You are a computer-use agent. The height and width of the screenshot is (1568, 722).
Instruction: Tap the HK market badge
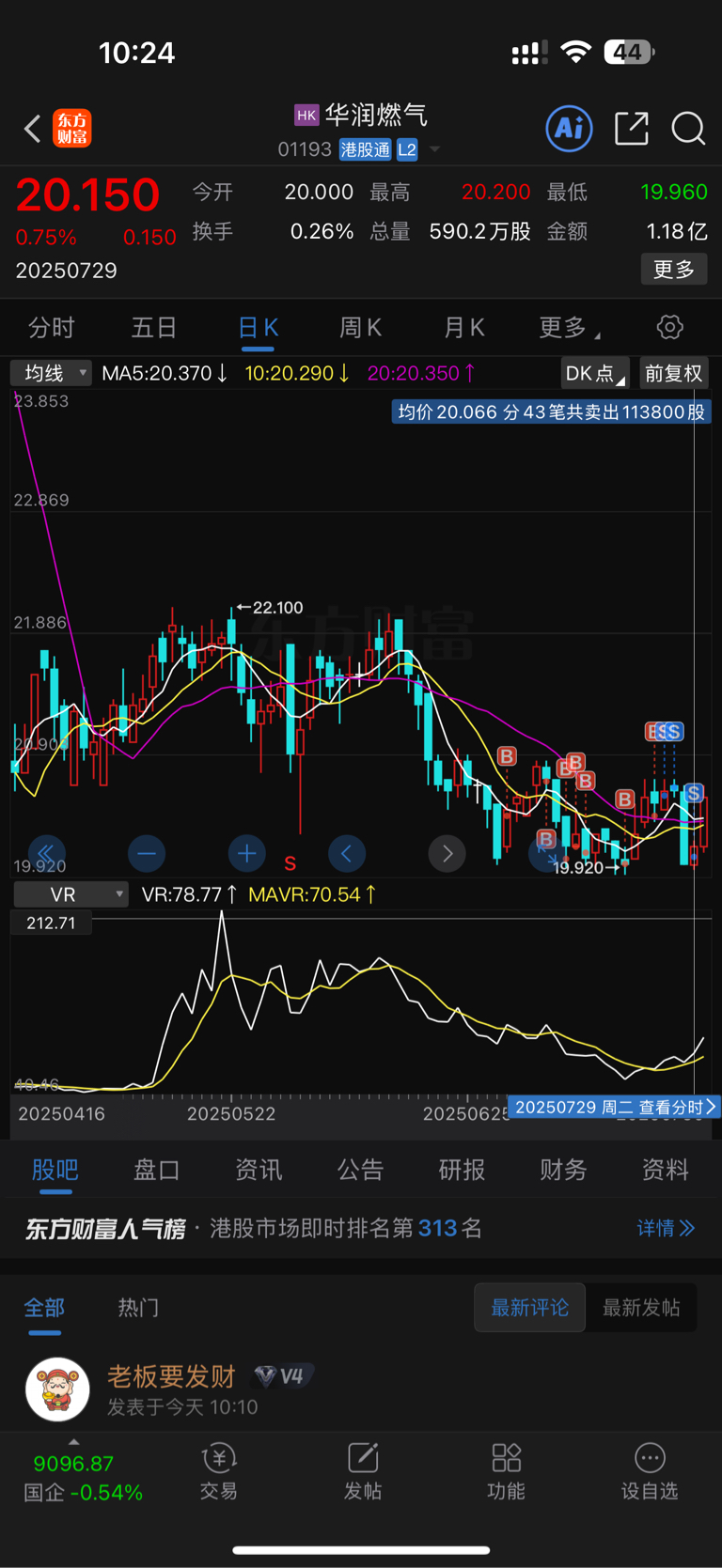coord(306,115)
